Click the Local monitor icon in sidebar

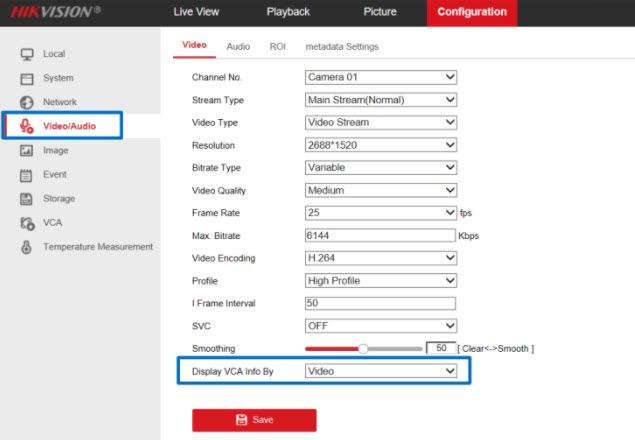27,54
